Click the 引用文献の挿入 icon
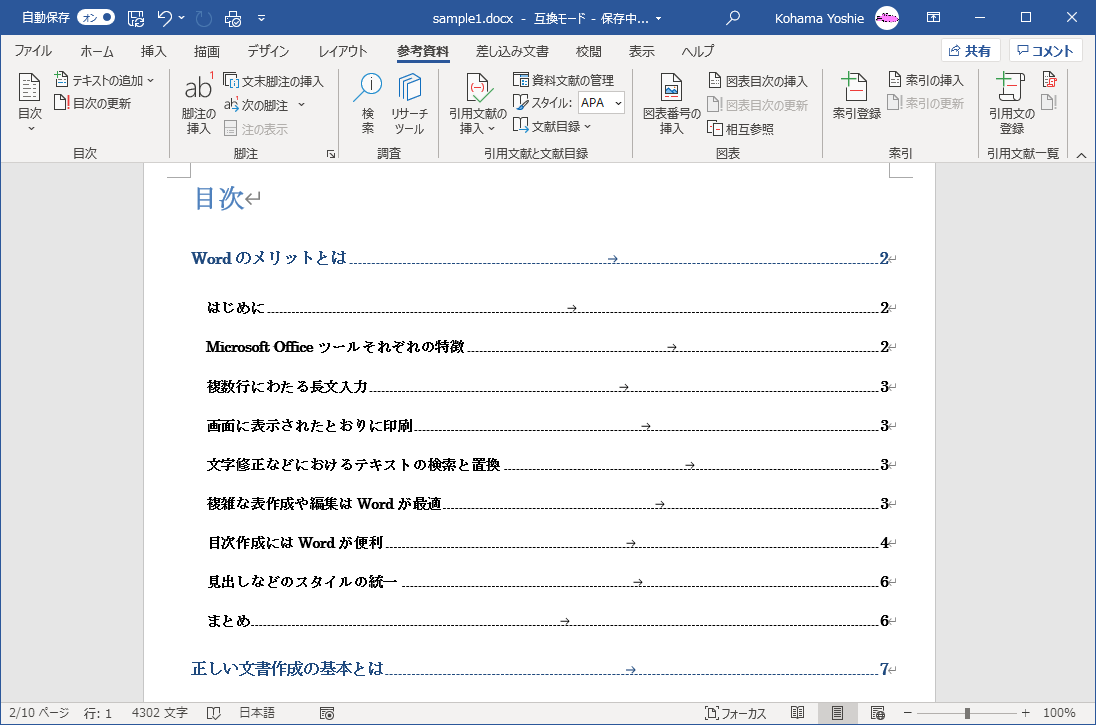 477,102
